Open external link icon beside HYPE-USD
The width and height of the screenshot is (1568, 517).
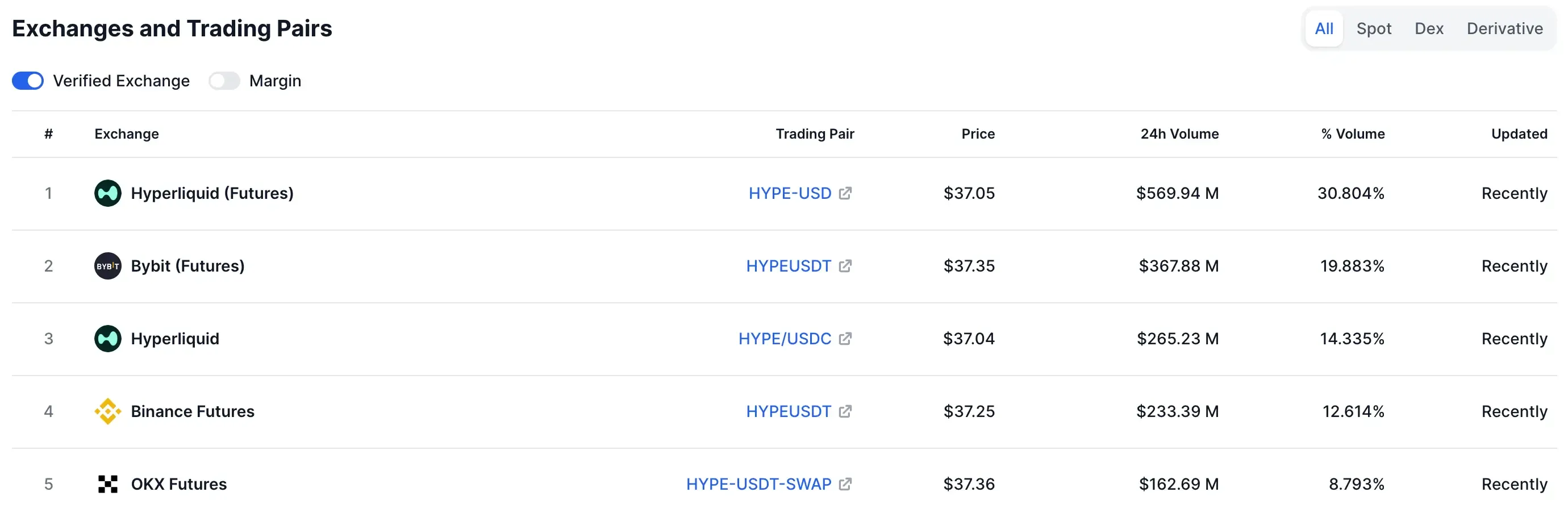[x=845, y=193]
